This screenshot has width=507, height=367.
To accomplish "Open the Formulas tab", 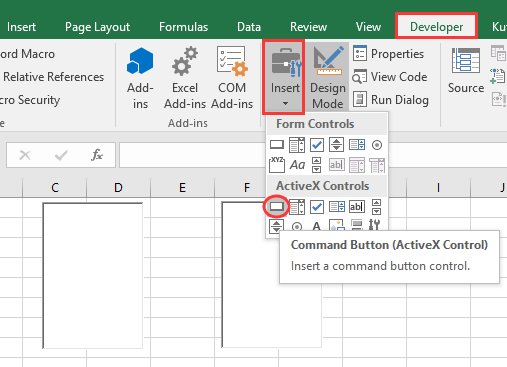I will (183, 27).
